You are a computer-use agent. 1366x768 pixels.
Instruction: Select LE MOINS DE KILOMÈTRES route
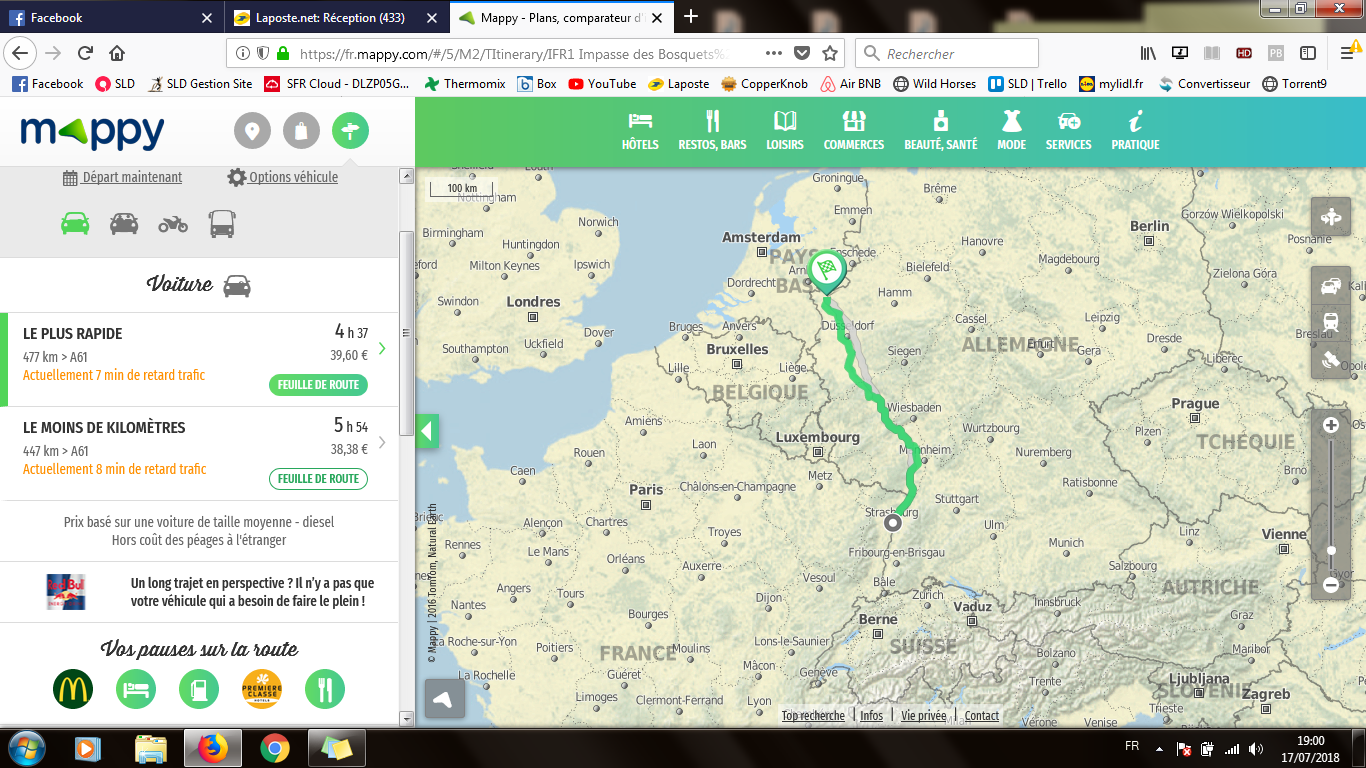pos(199,453)
